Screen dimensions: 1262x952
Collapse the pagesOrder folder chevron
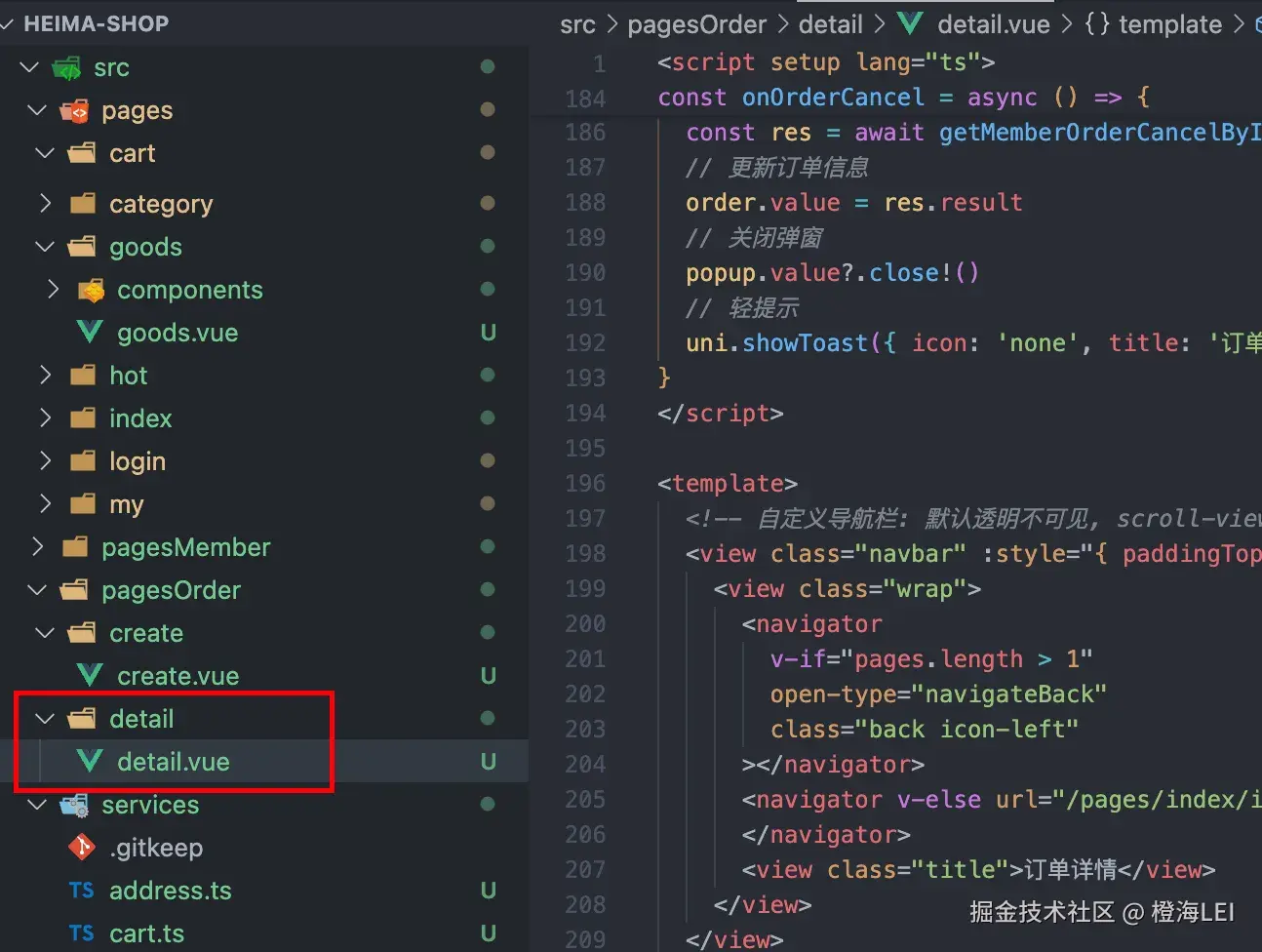click(x=37, y=590)
